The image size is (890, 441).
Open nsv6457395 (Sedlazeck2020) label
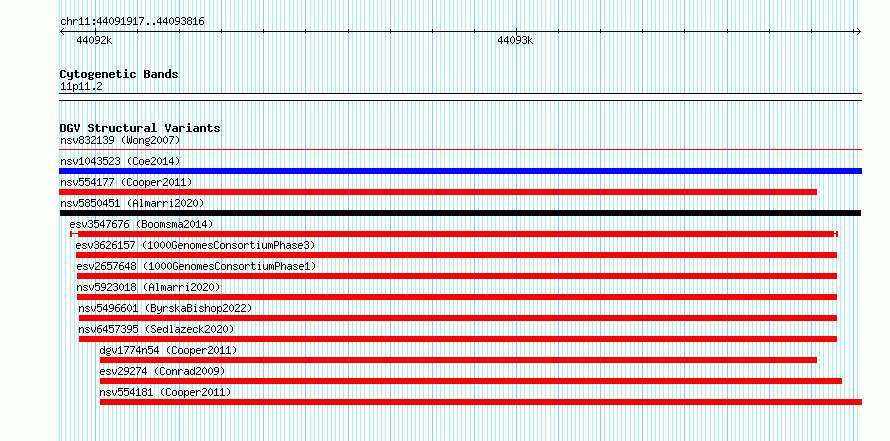tap(156, 329)
